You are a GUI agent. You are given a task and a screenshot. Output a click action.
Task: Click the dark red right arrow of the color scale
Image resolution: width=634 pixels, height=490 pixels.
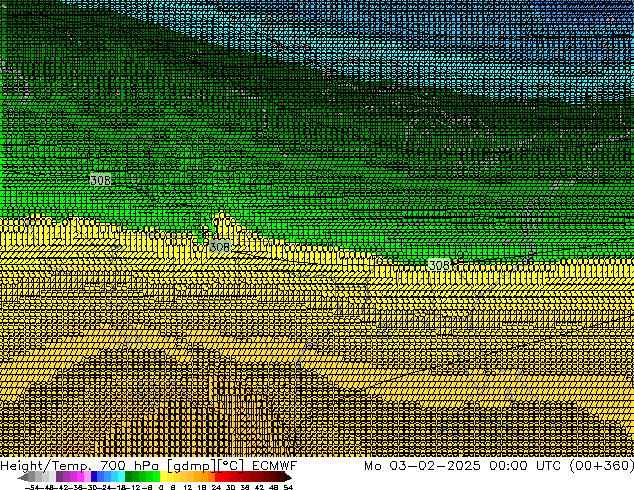pos(288,477)
